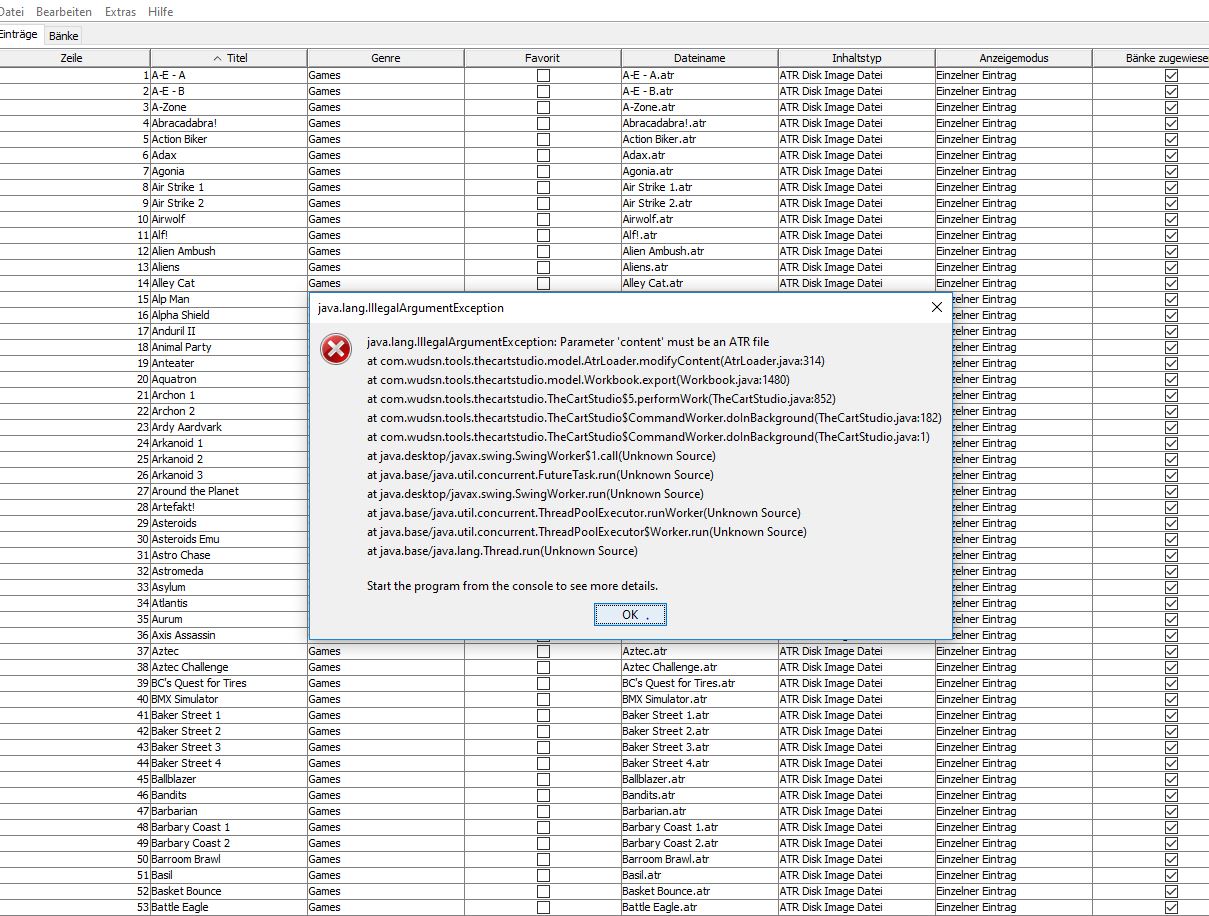Select the Baker Street 3 title cell

tap(229, 747)
